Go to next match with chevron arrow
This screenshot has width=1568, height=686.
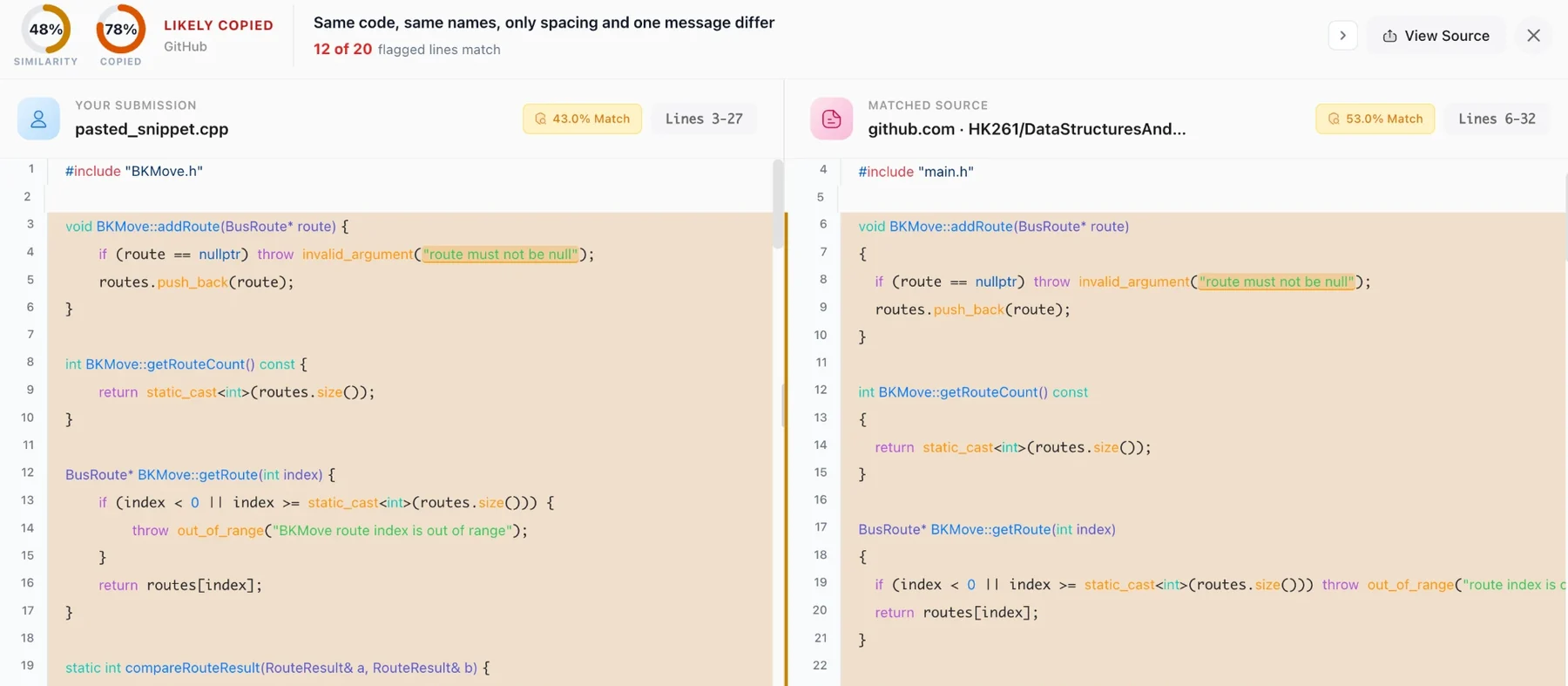click(x=1342, y=36)
